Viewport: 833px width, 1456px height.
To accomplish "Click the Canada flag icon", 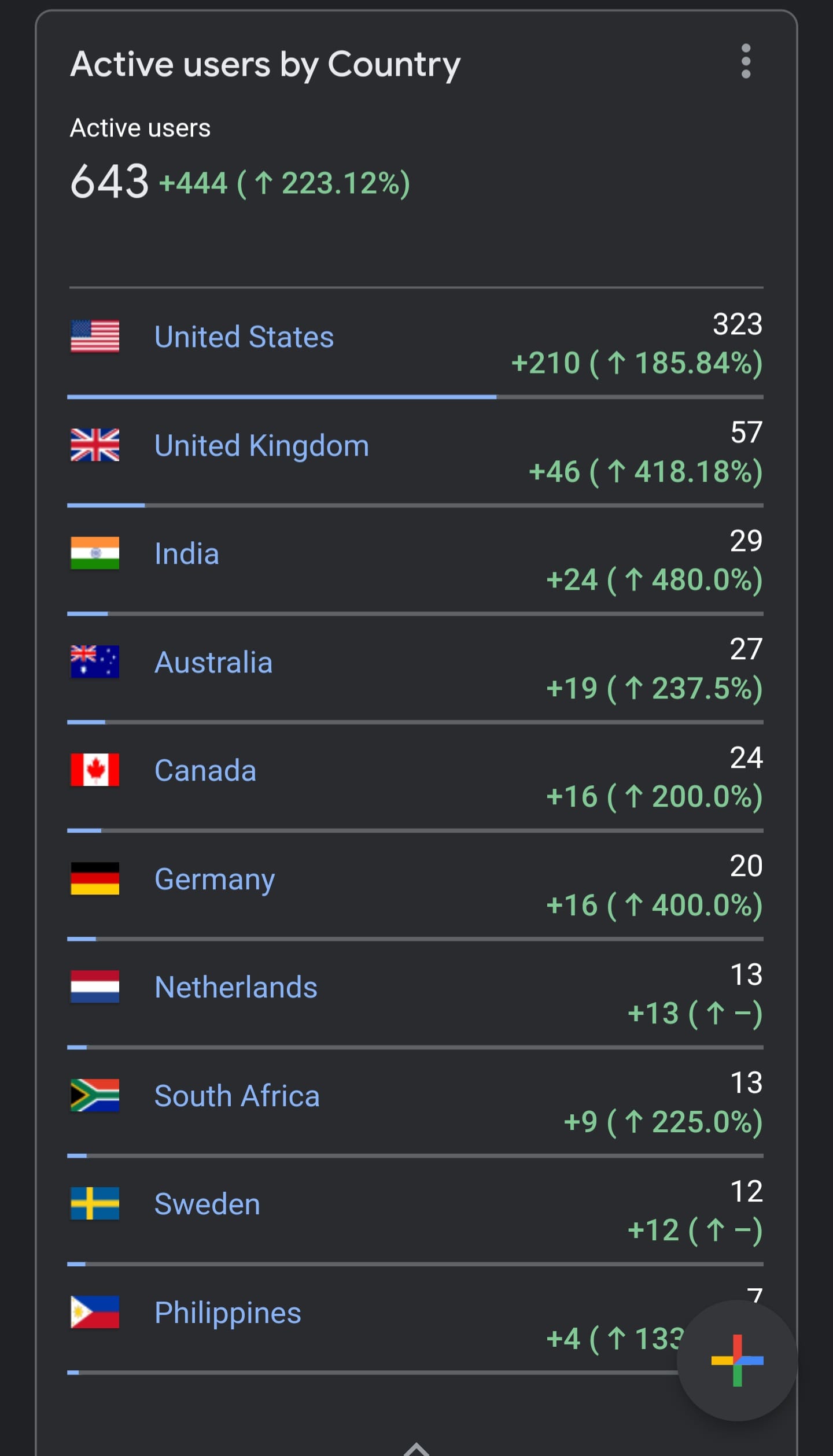I will tap(95, 770).
